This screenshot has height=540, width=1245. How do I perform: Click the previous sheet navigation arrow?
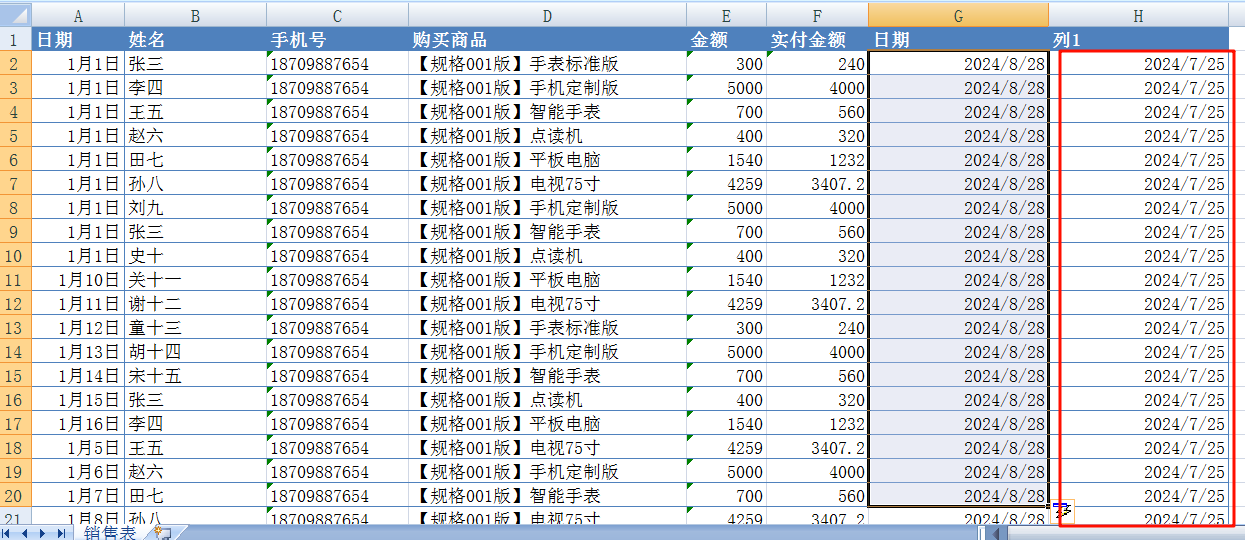coord(26,533)
